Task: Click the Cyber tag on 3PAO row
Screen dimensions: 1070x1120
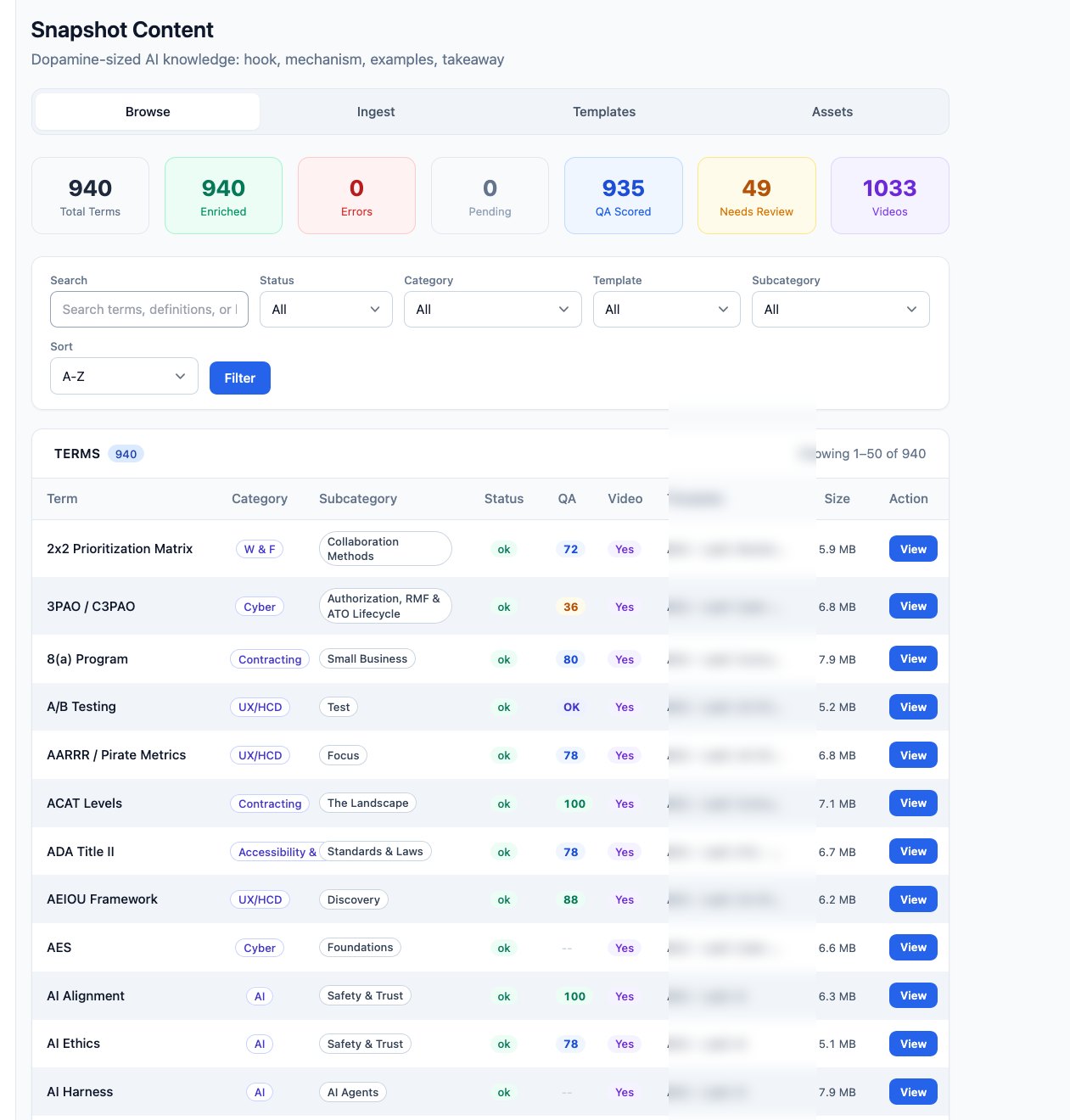Action: [x=260, y=607]
